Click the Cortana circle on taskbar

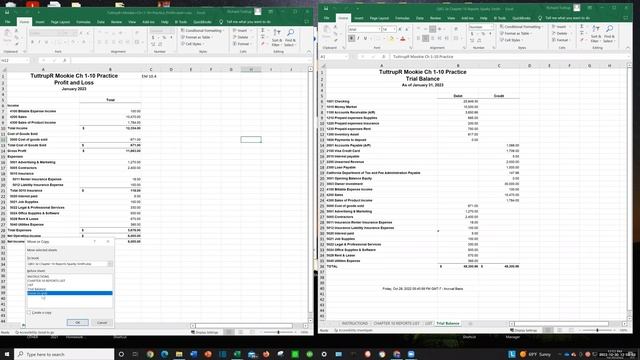(x=121, y=354)
